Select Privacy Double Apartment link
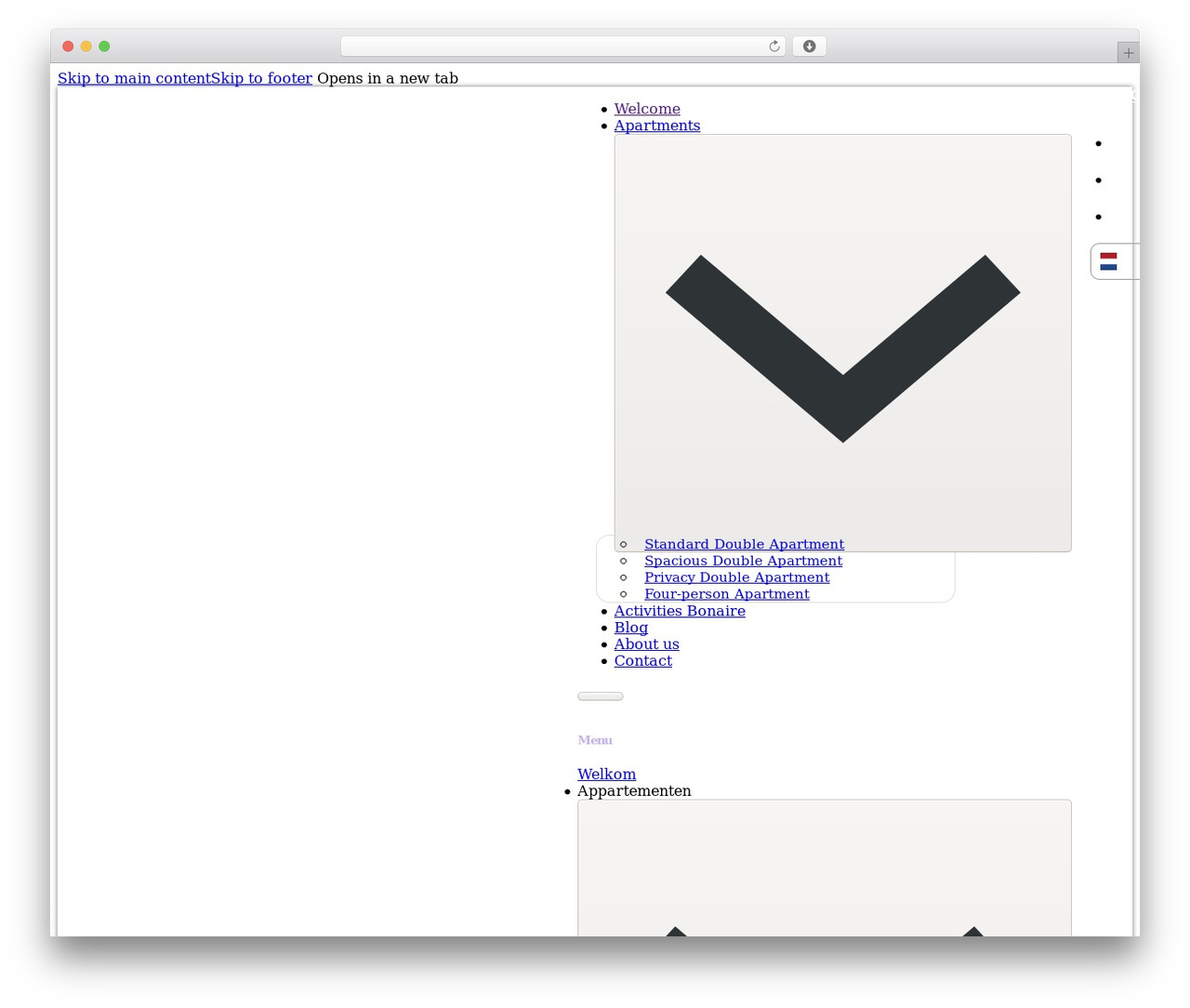Screen dimensions: 1190x1008 (736, 577)
